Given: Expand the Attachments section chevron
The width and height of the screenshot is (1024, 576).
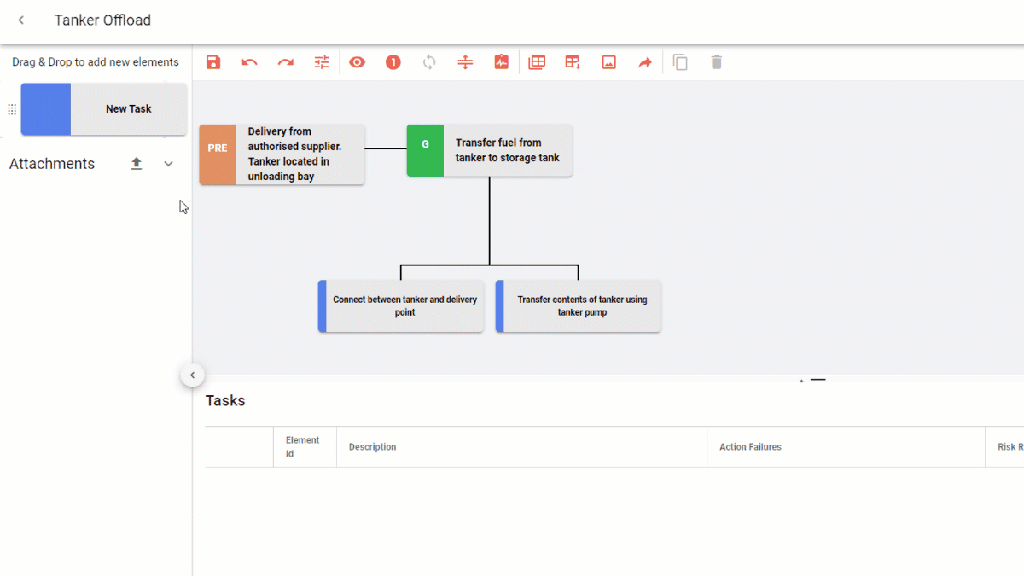Looking at the screenshot, I should click(x=168, y=164).
